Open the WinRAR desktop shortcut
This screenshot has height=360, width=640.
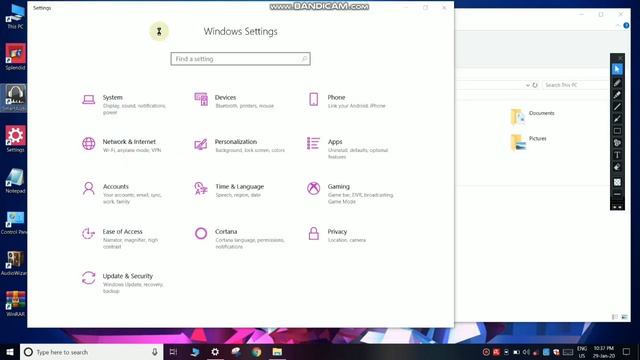(15, 303)
